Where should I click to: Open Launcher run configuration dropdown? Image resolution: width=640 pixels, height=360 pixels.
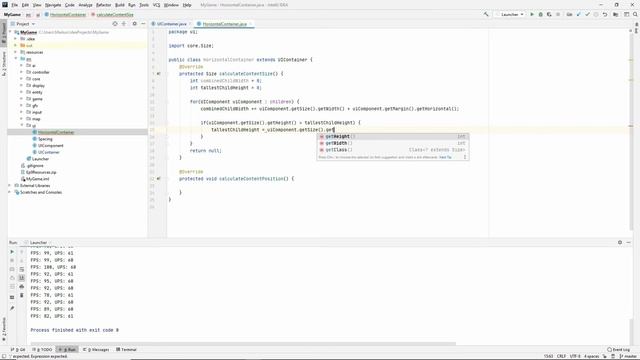[x=510, y=14]
